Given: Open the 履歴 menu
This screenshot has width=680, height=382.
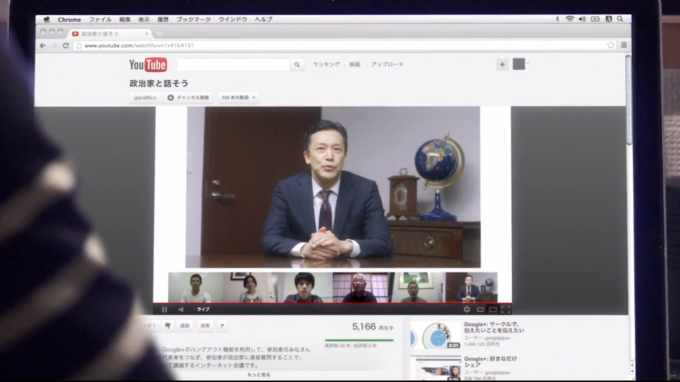Looking at the screenshot, I should point(163,20).
